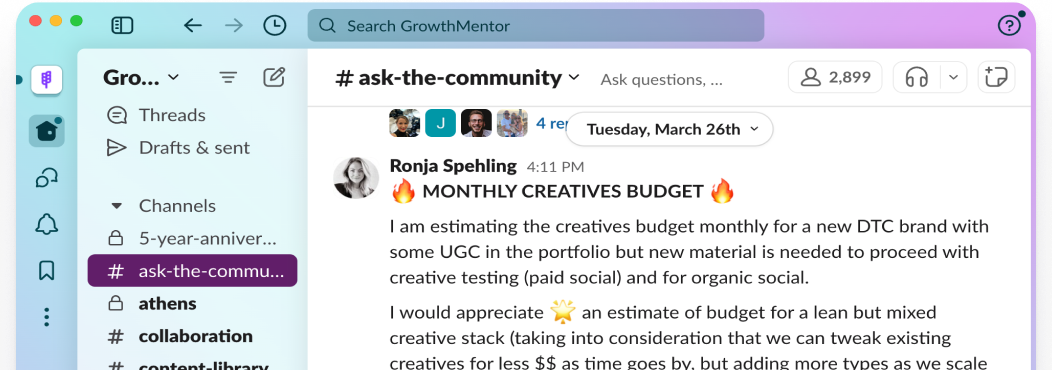The height and width of the screenshot is (370, 1052).
Task: Collapse the Channels section
Action: [x=116, y=205]
